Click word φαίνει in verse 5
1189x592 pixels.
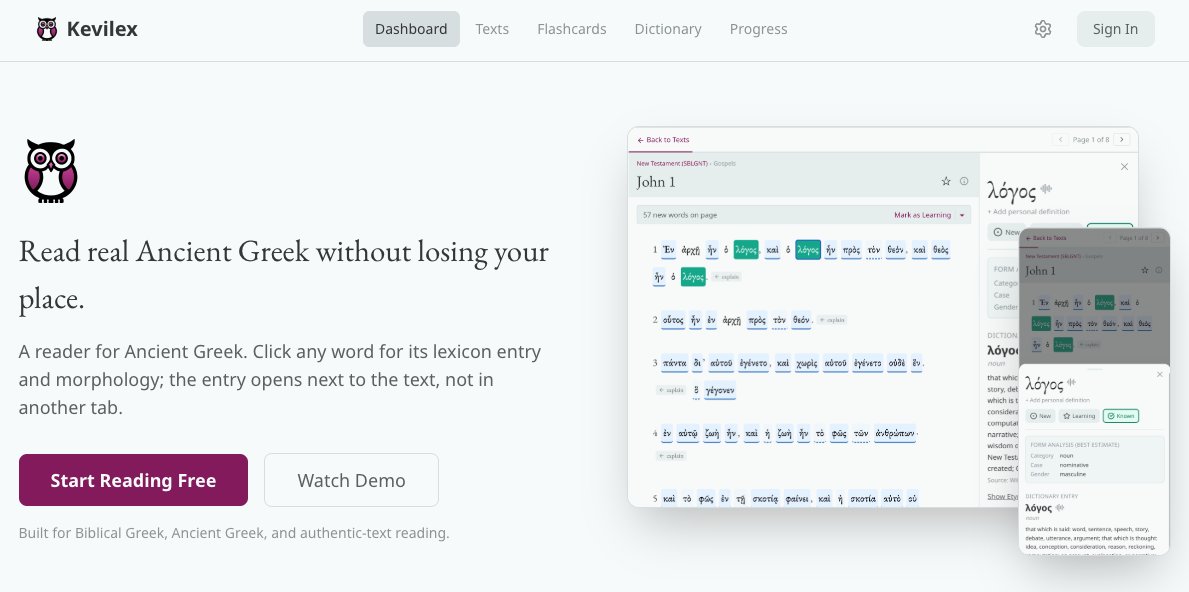[x=798, y=499]
